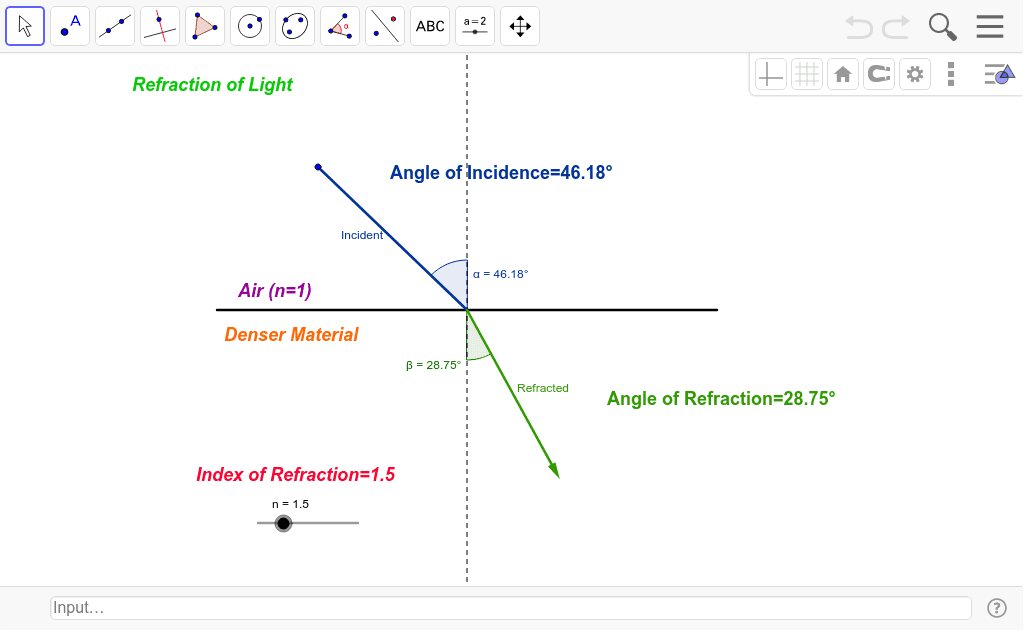This screenshot has width=1024, height=631.
Task: Select the Slider a=2 tool
Action: 475,26
